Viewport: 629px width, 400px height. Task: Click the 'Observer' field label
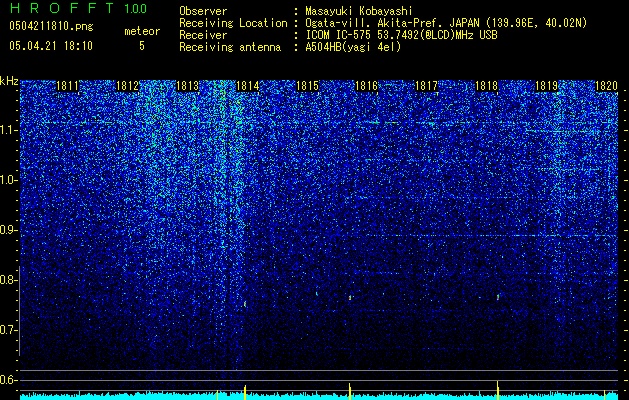[x=203, y=11]
